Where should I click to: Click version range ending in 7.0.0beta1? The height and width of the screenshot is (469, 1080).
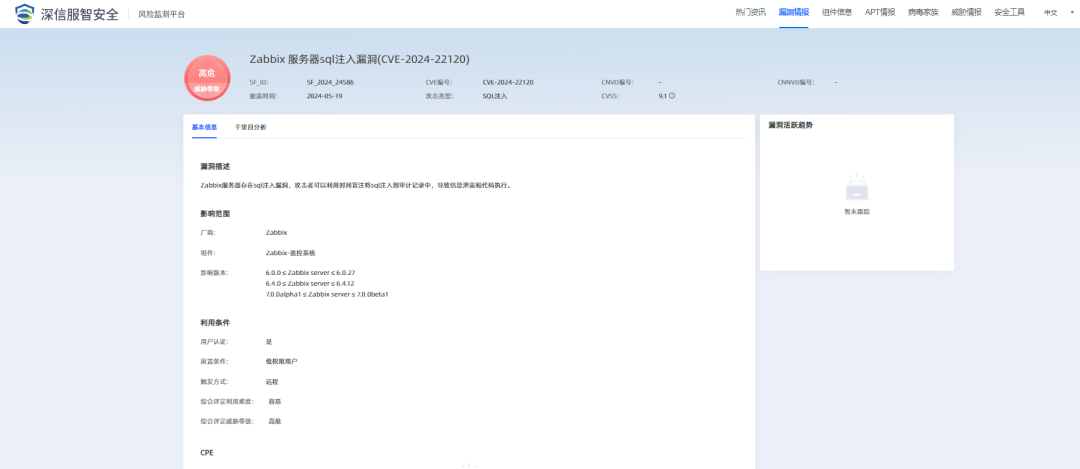(x=327, y=294)
